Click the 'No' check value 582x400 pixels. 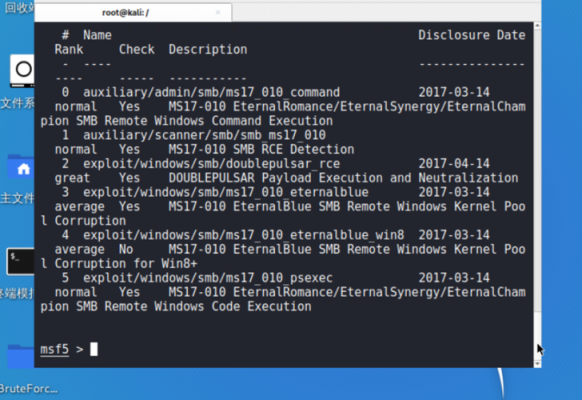(126, 249)
